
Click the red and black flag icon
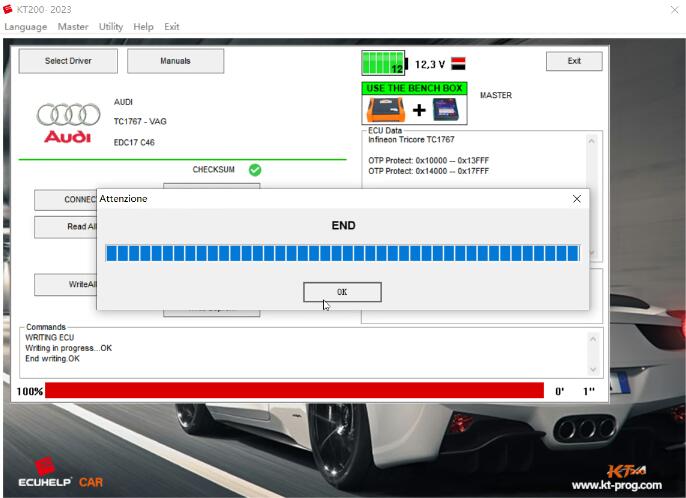point(458,63)
